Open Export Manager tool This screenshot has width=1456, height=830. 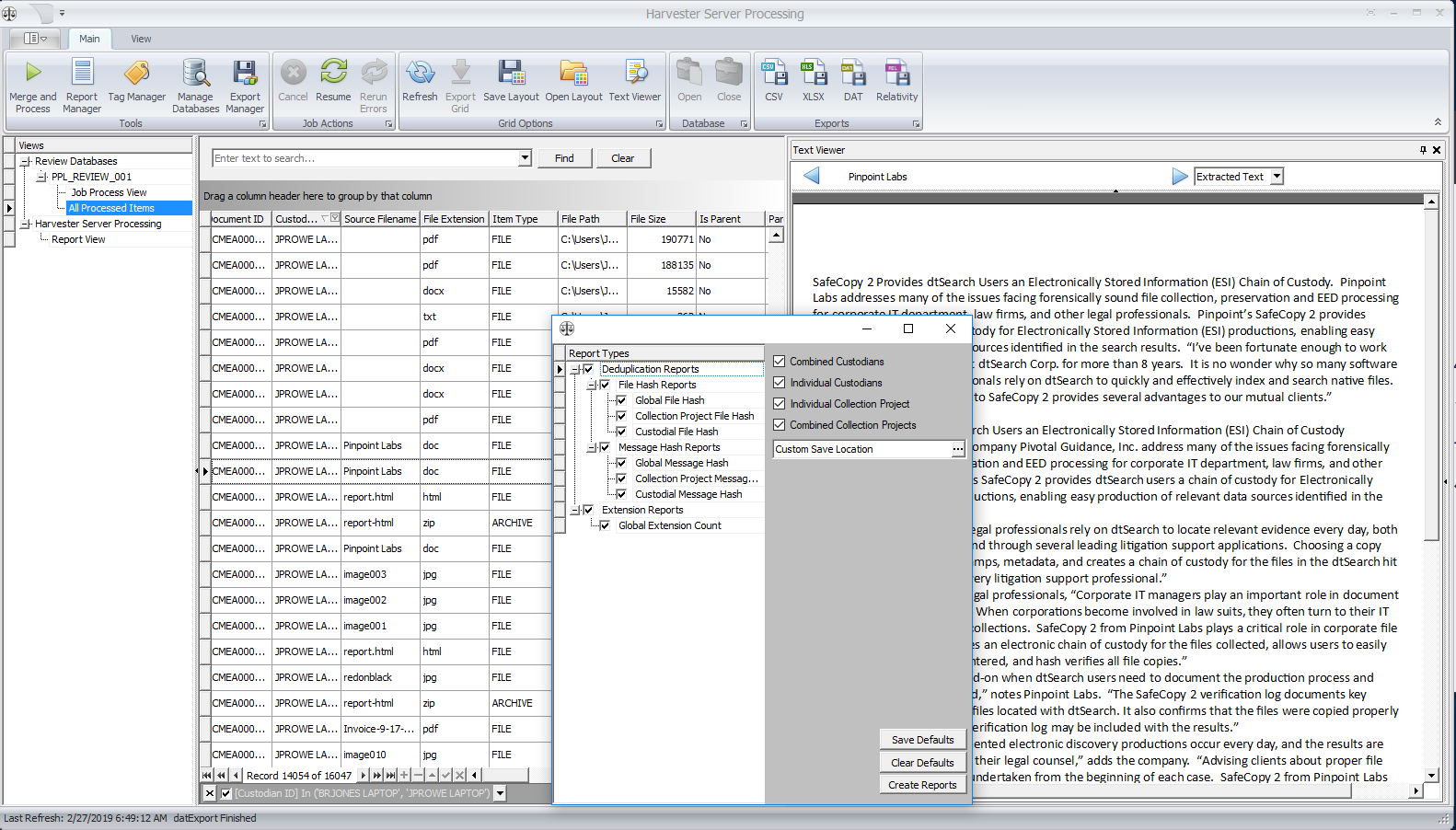click(x=245, y=86)
